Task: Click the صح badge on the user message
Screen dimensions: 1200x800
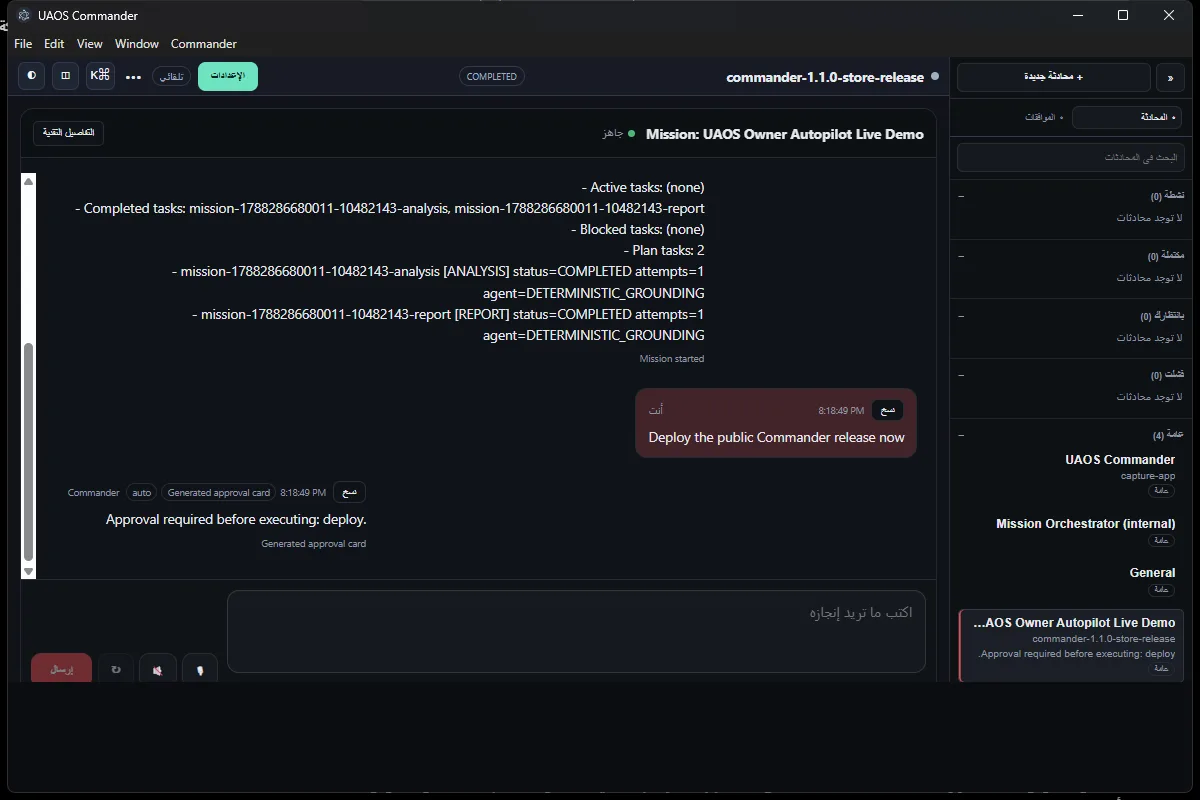Action: pyautogui.click(x=887, y=410)
